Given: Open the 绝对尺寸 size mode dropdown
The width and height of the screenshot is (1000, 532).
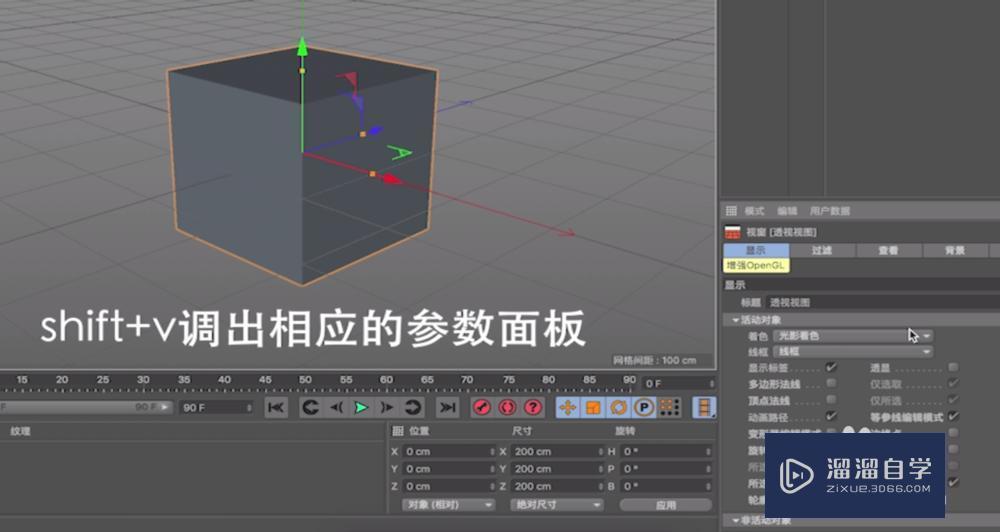Looking at the screenshot, I should 556,505.
